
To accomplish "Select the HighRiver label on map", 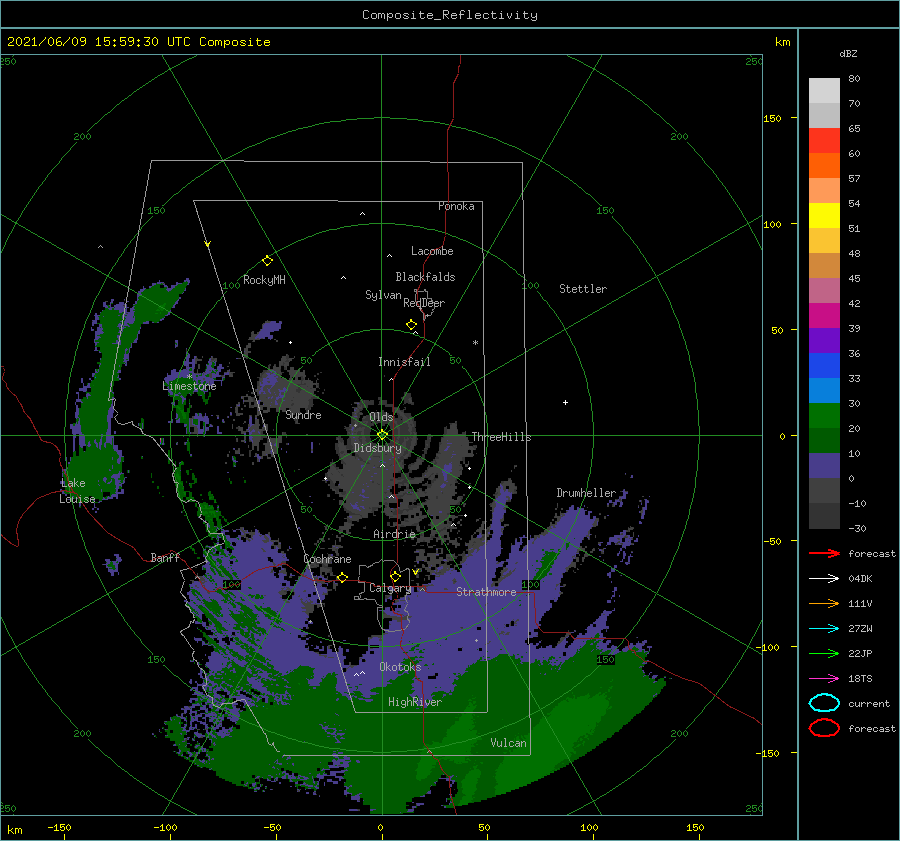I will click(x=415, y=702).
